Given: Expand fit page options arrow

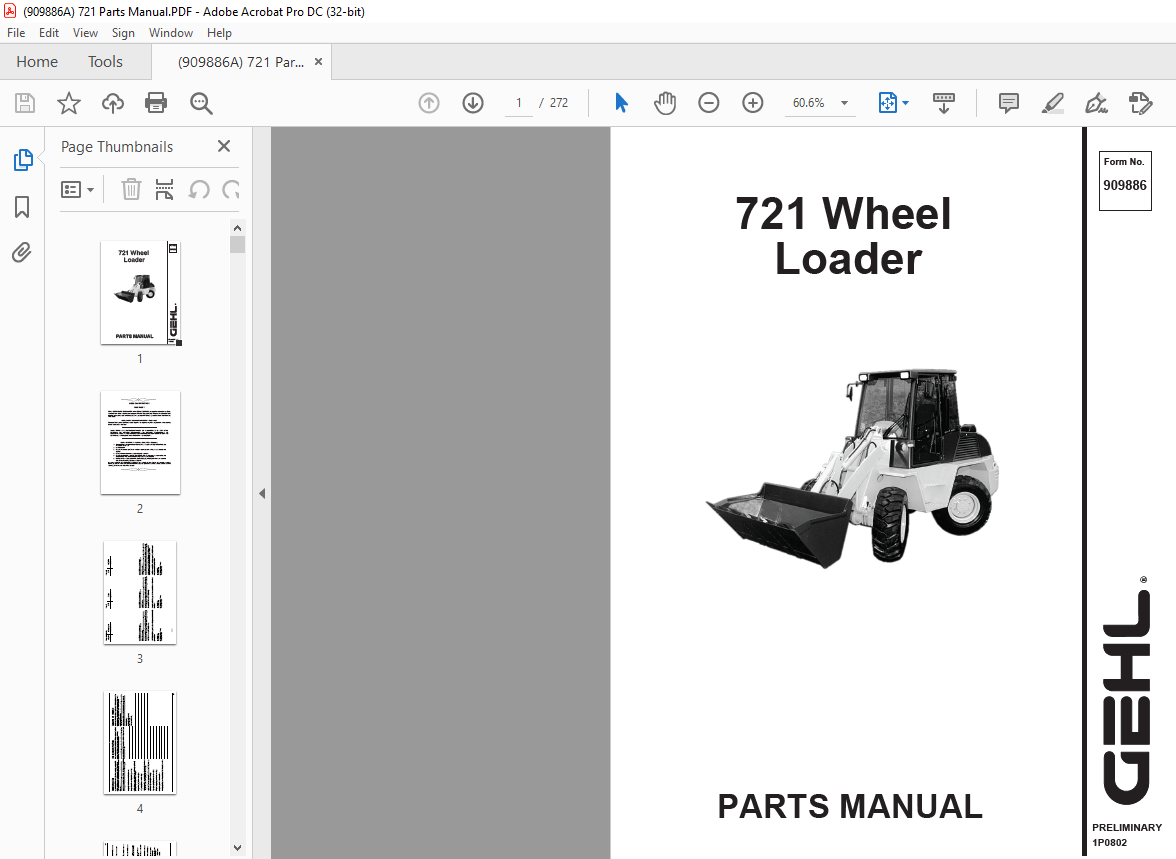Looking at the screenshot, I should tap(905, 103).
